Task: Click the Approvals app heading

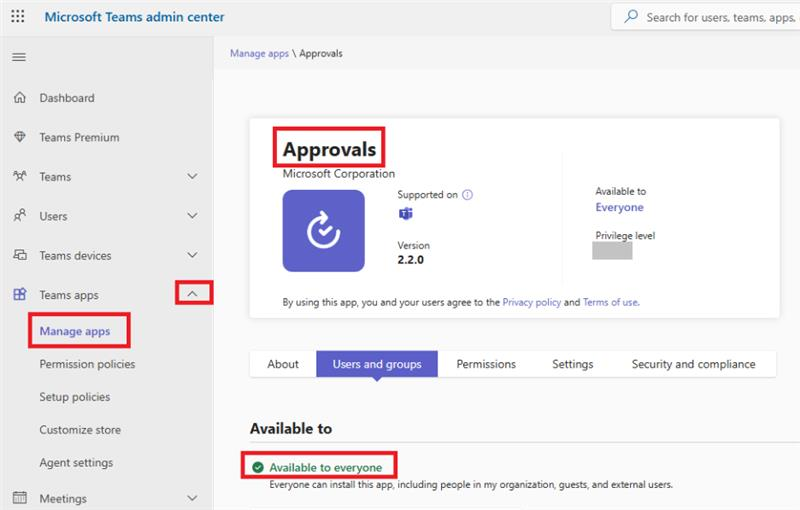Action: [330, 149]
